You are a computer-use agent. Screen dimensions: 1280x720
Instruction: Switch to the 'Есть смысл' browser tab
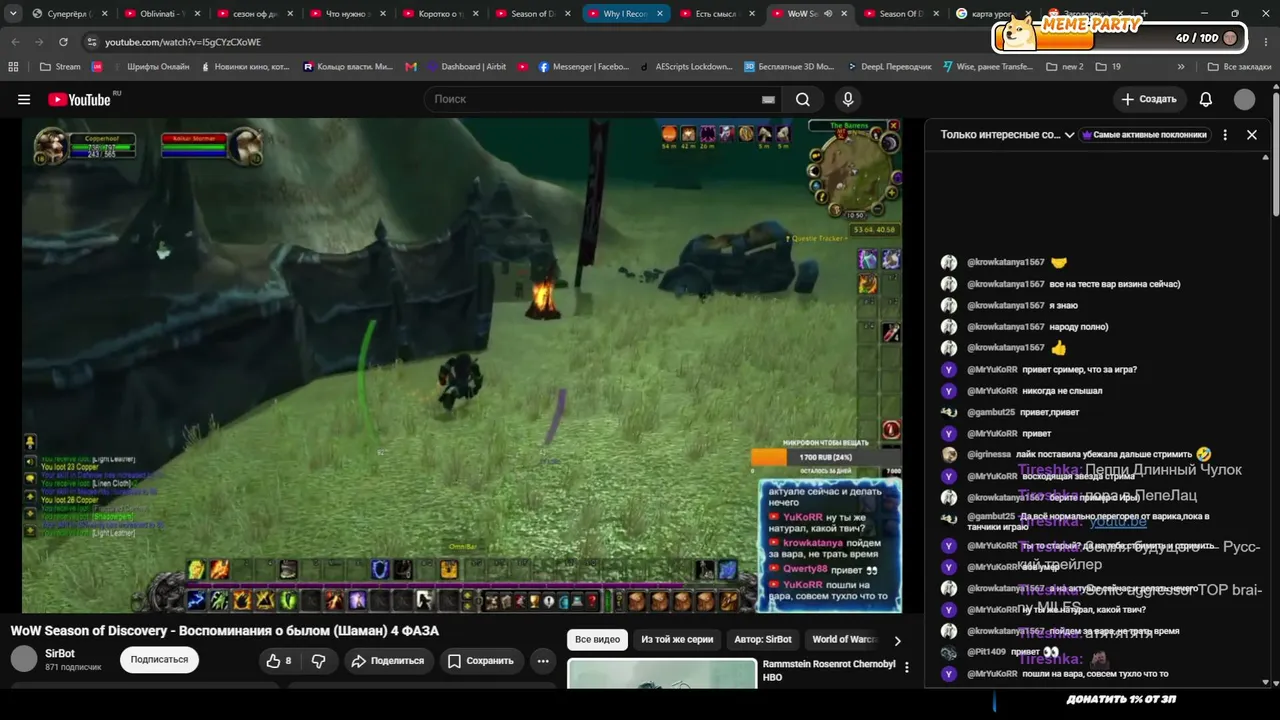pyautogui.click(x=716, y=14)
